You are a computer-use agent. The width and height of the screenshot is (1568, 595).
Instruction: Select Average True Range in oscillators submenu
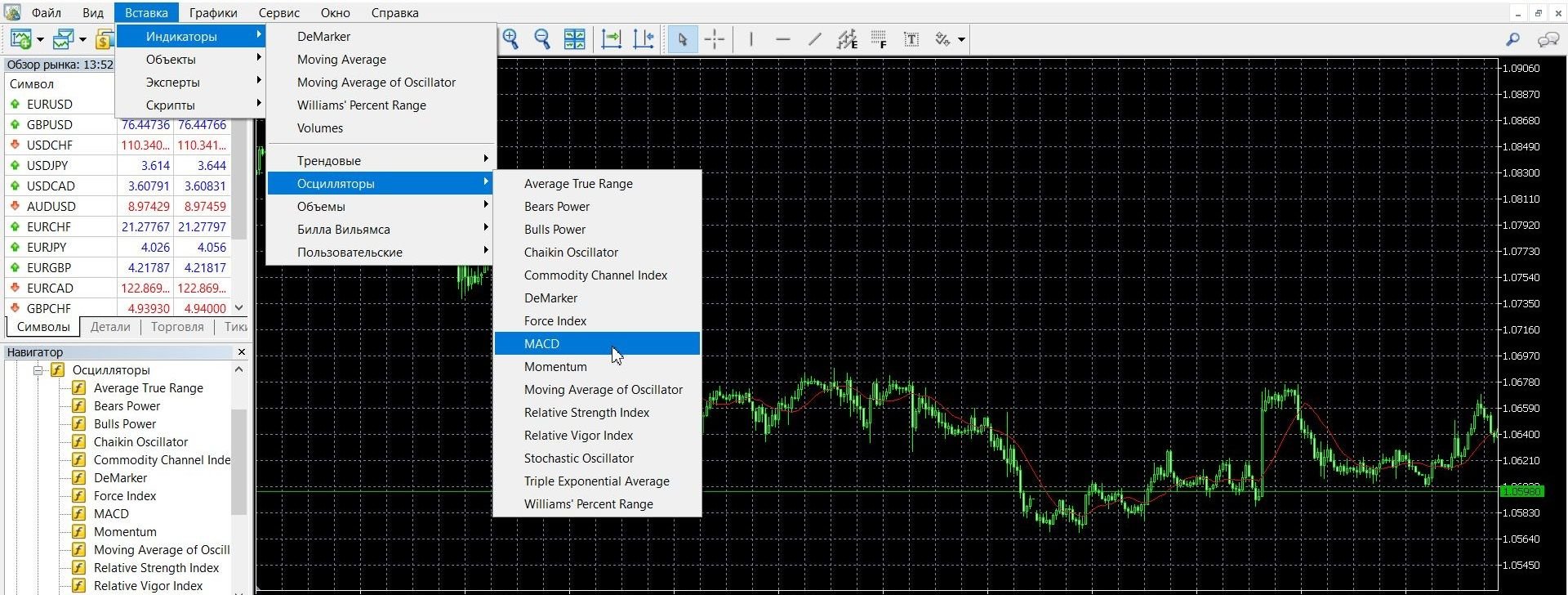[x=597, y=183]
